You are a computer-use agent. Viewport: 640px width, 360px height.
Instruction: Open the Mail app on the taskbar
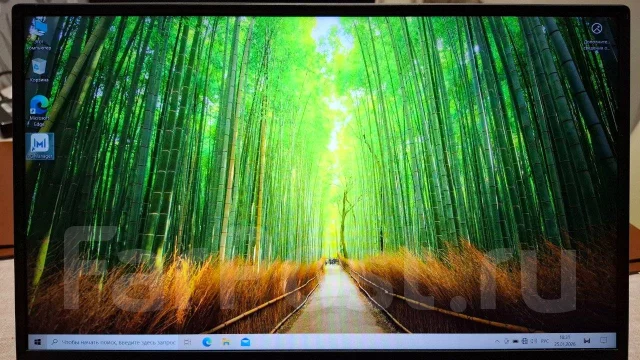coord(245,342)
